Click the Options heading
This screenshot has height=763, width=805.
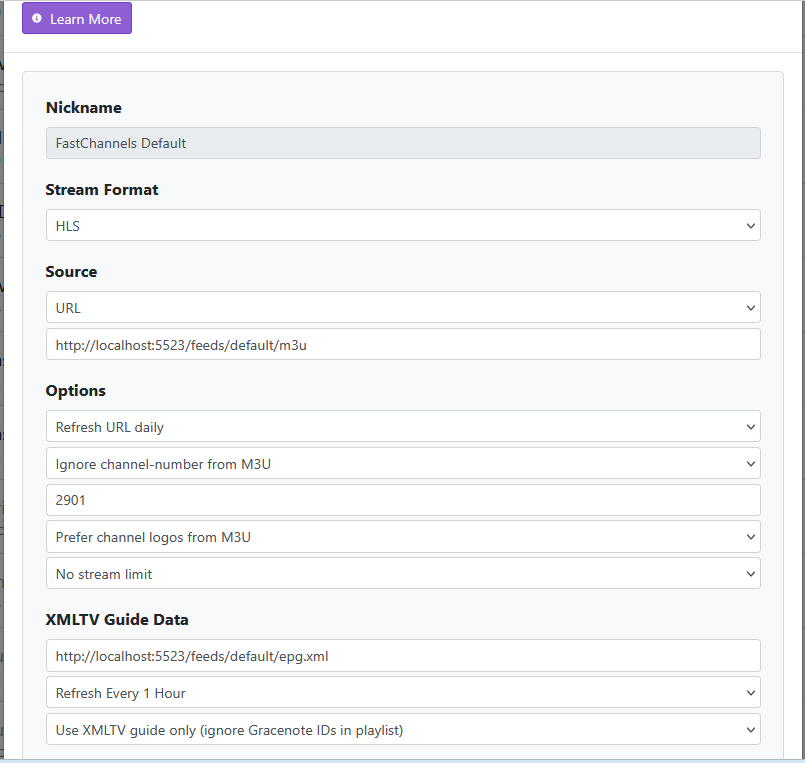(75, 391)
